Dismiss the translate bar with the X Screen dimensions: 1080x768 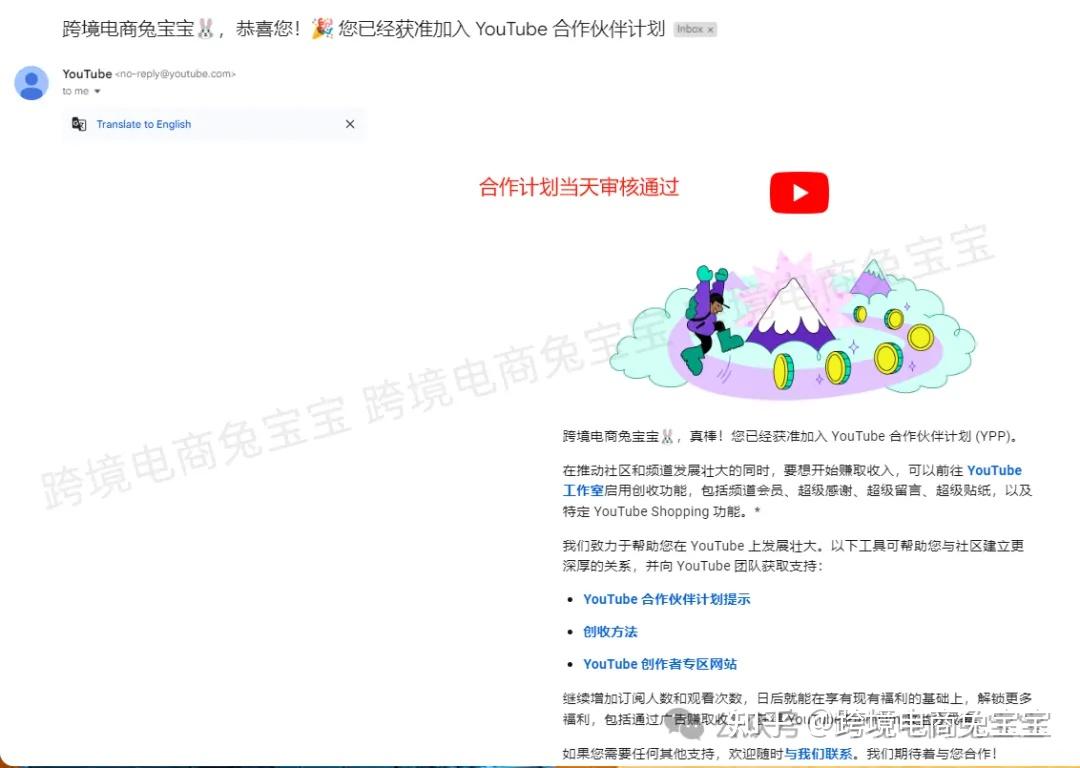[350, 124]
